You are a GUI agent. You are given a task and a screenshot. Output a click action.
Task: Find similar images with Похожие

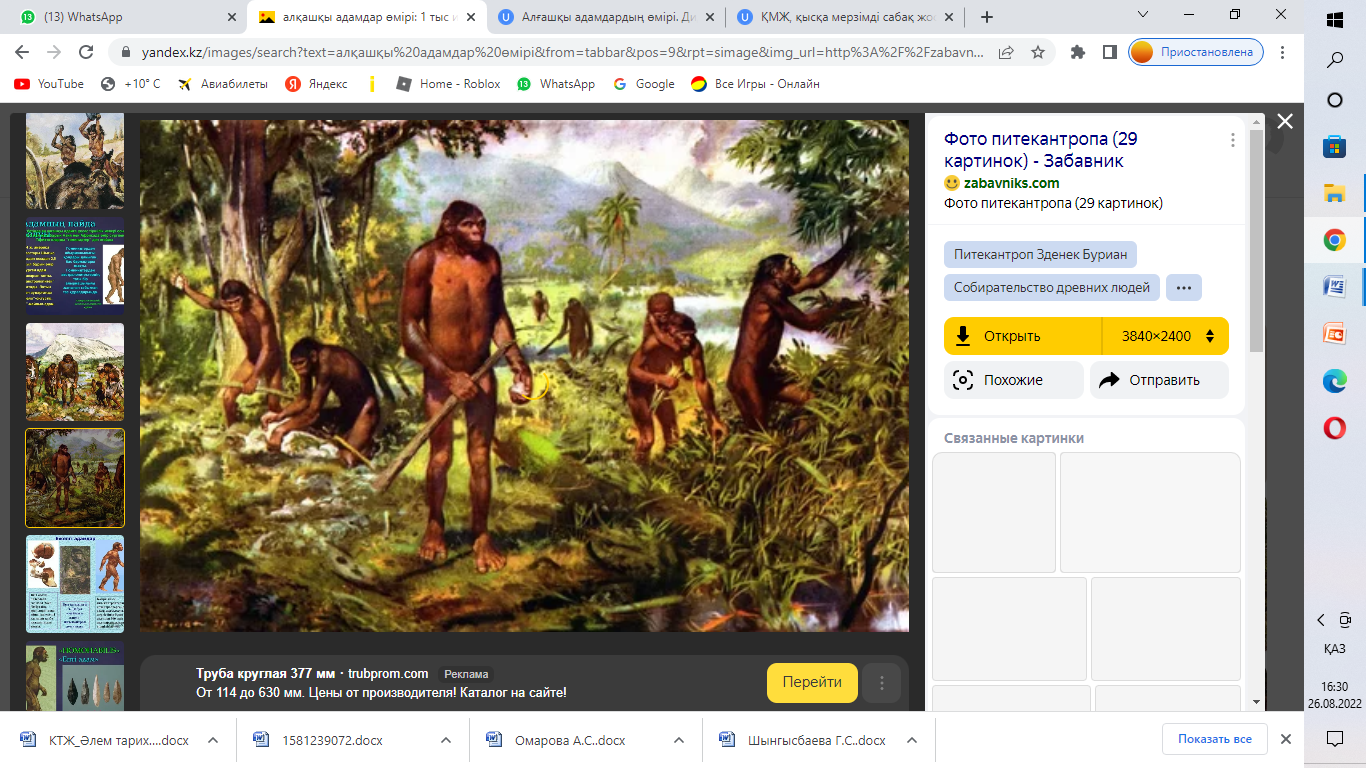point(1013,380)
